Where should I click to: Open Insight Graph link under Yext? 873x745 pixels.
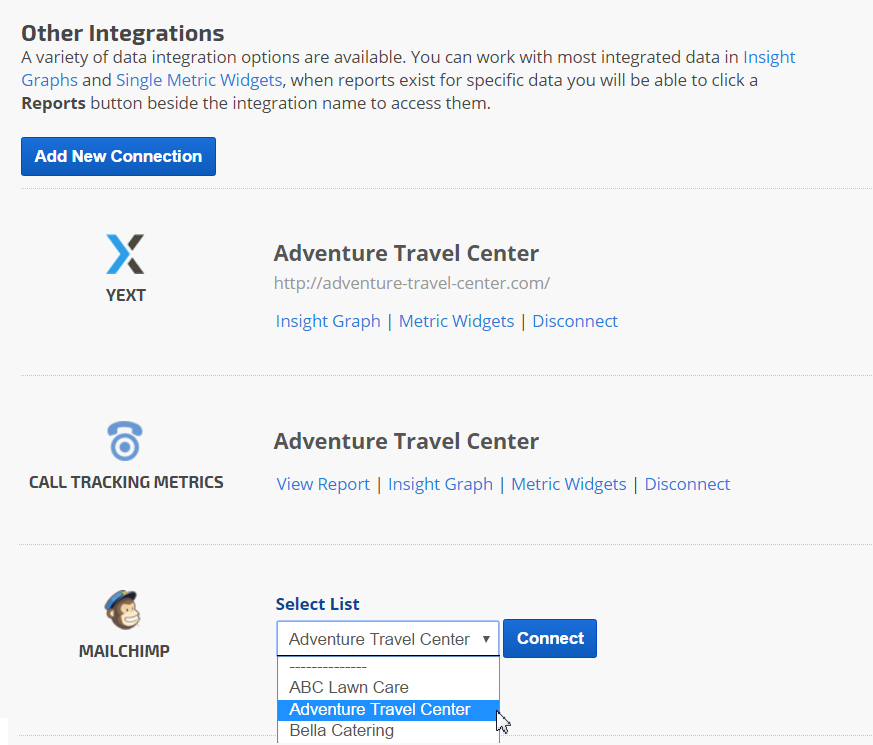(328, 321)
